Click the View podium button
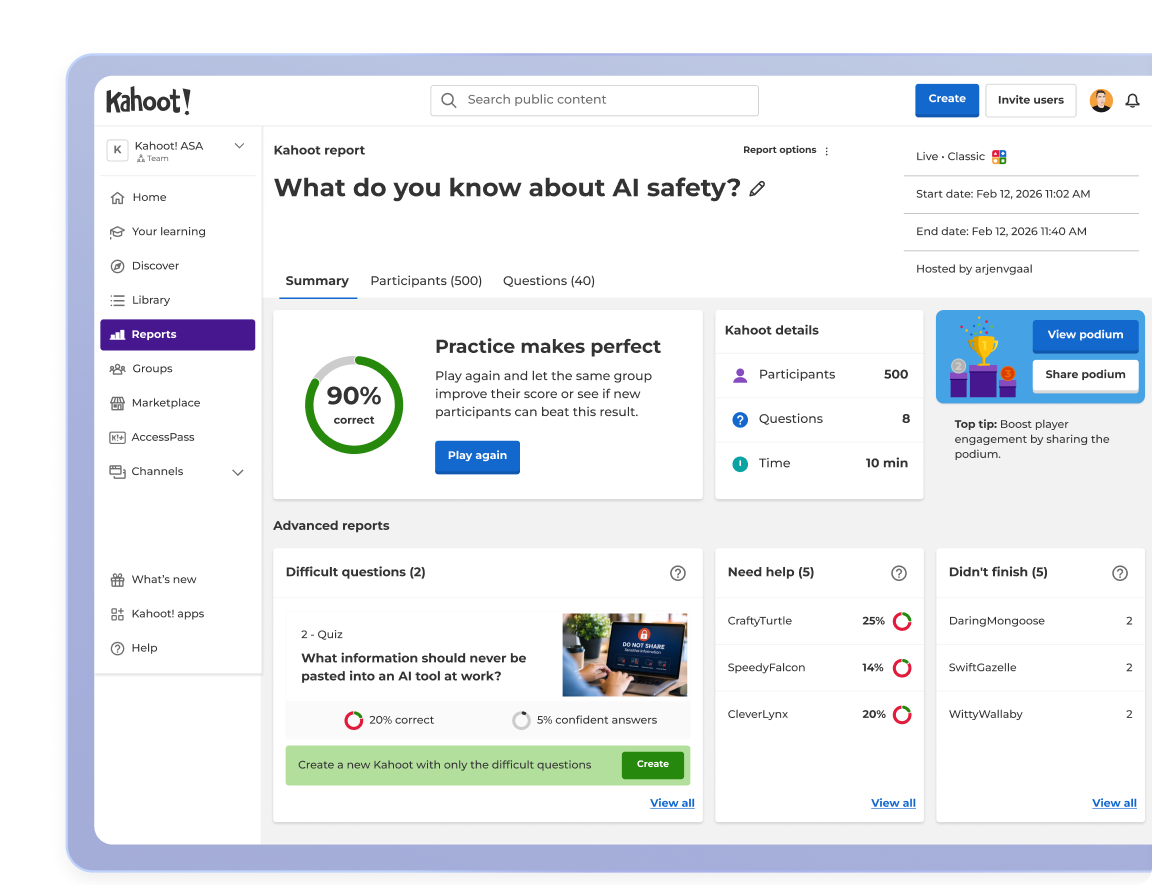The height and width of the screenshot is (885, 1152). coord(1085,336)
